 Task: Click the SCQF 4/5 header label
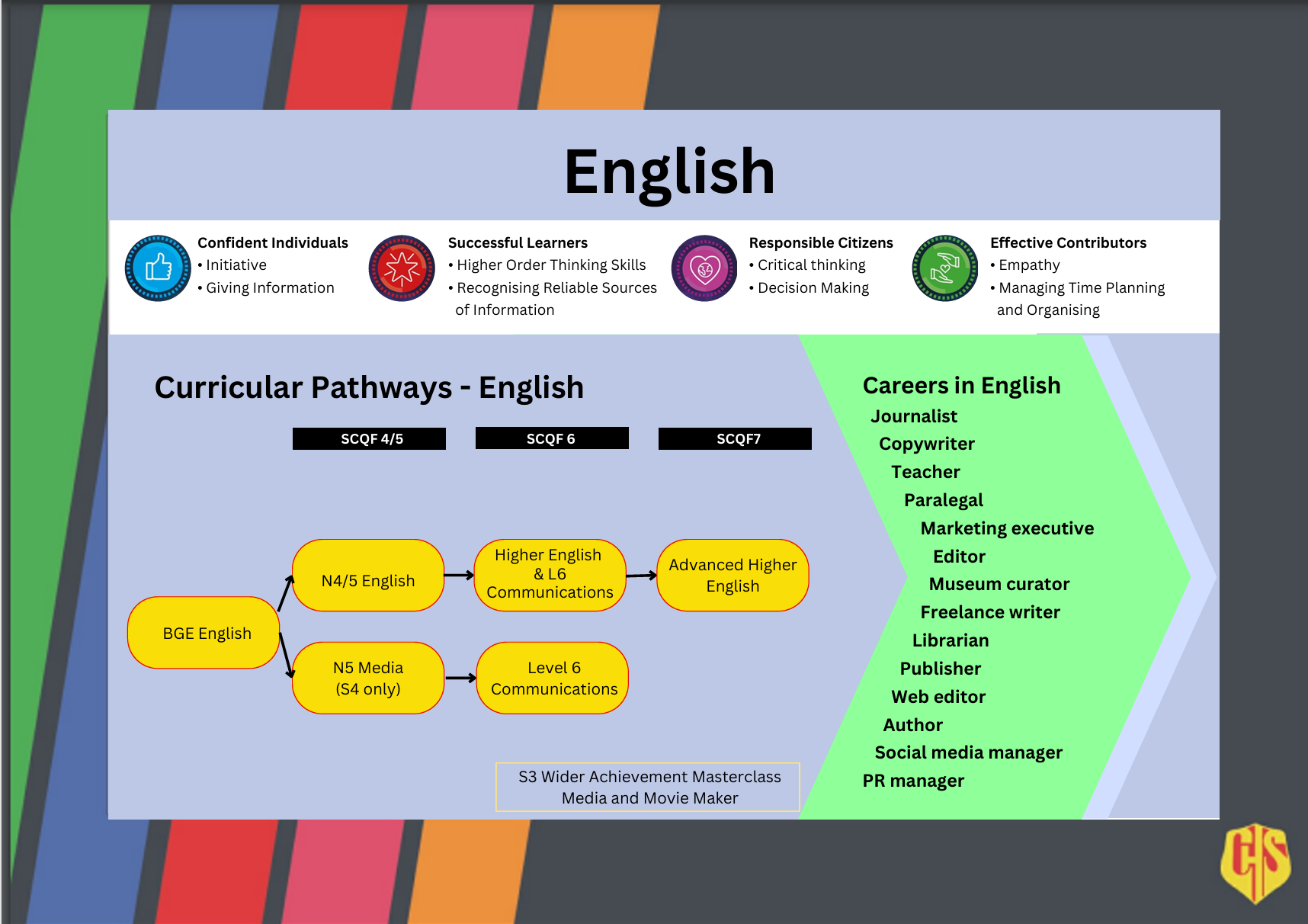(x=370, y=438)
